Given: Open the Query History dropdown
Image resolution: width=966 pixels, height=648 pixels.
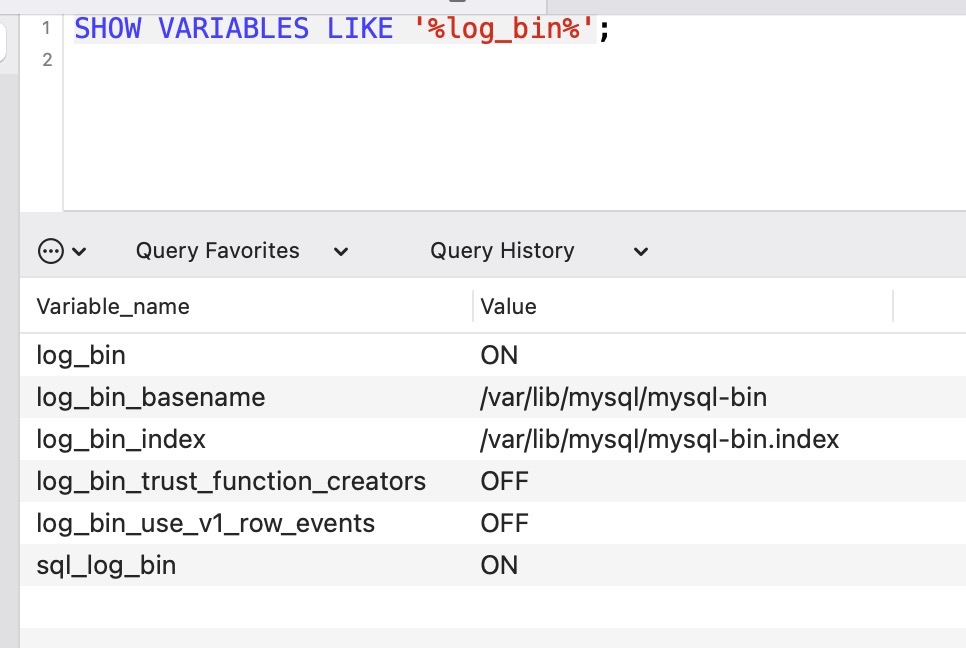Looking at the screenshot, I should (x=539, y=251).
